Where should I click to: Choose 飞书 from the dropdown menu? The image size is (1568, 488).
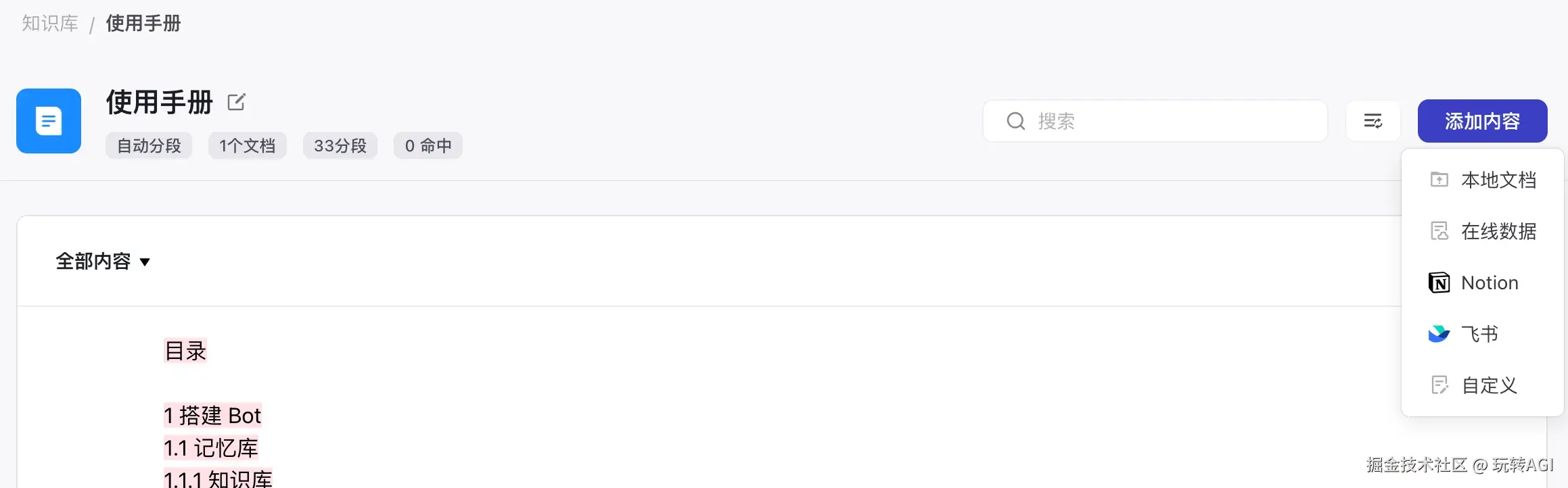[x=1479, y=334]
